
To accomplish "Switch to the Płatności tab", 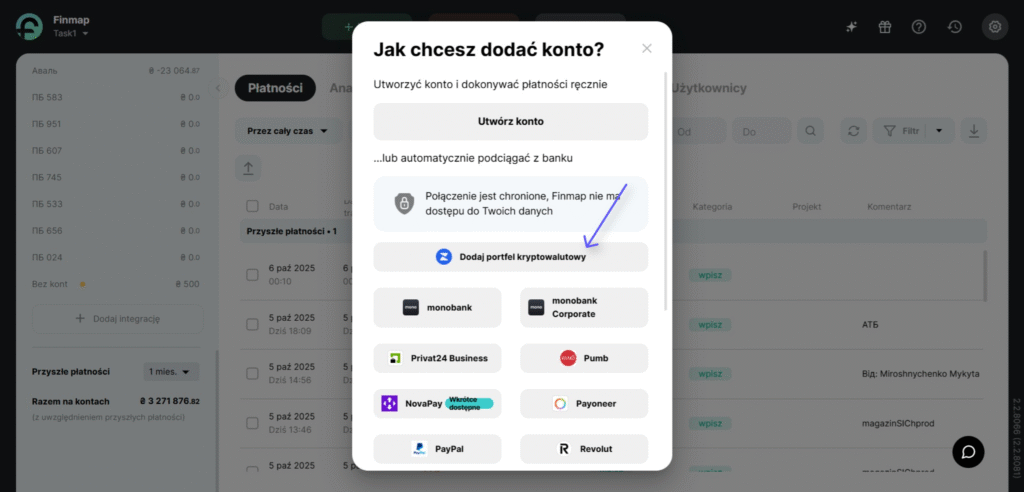I will point(275,88).
